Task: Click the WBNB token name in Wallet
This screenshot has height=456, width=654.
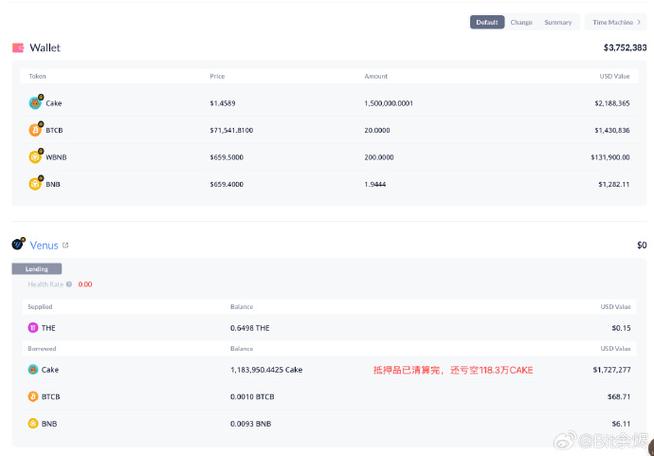Action: click(56, 157)
